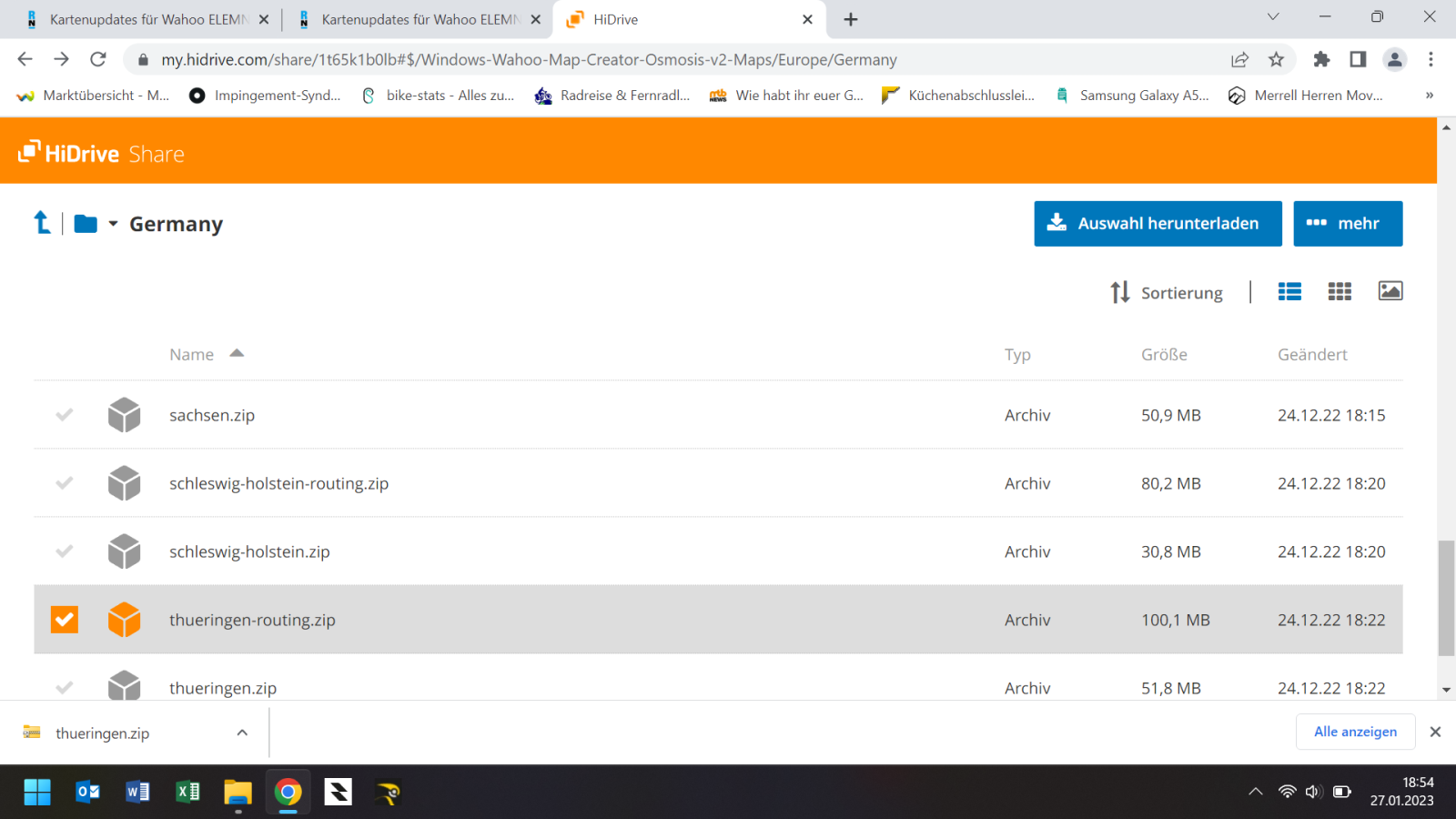Viewport: 1456px width, 819px height.
Task: Select sachsen.zip checkbox
Action: coord(65,415)
